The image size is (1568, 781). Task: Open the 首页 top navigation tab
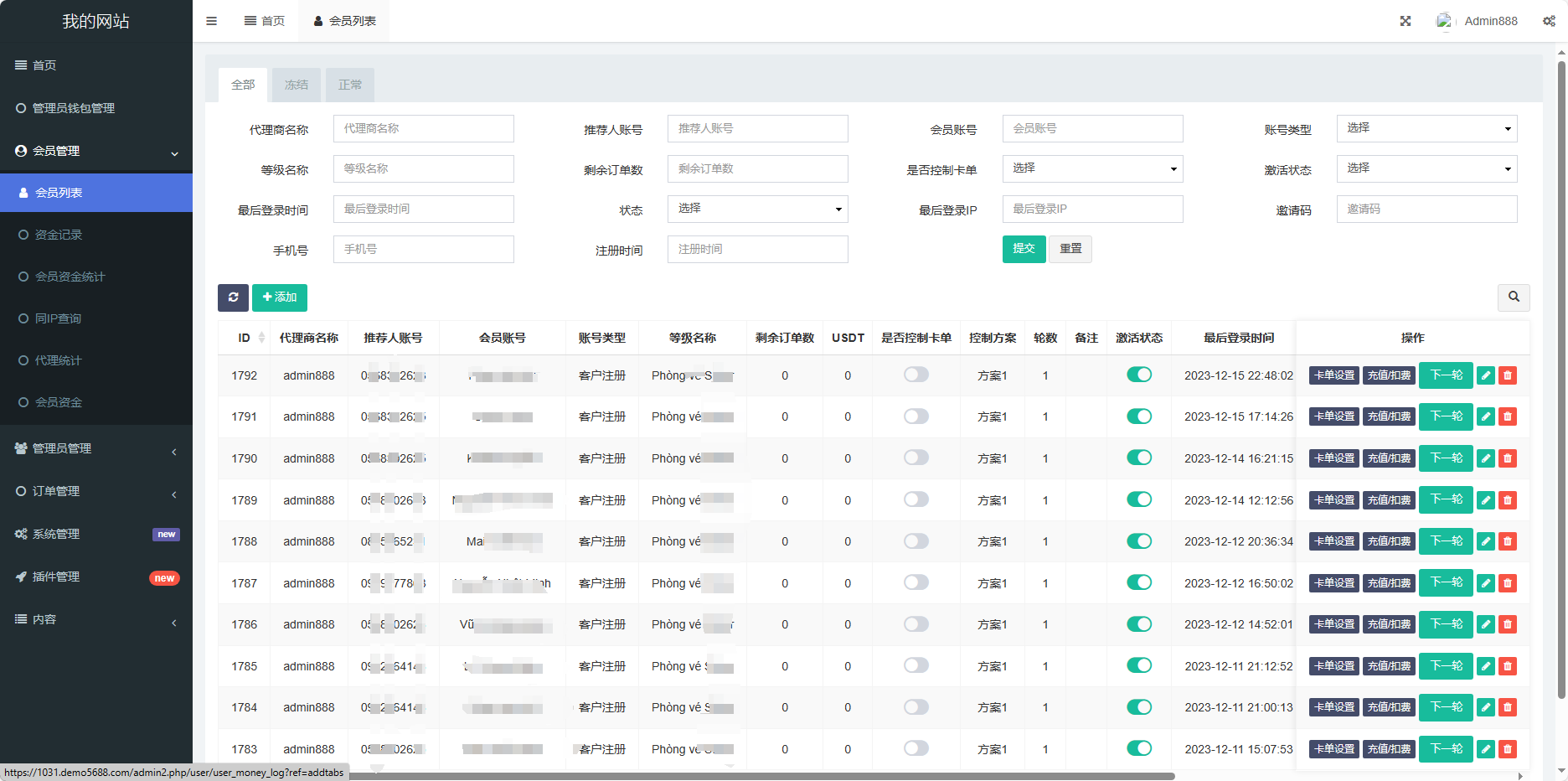pos(265,21)
